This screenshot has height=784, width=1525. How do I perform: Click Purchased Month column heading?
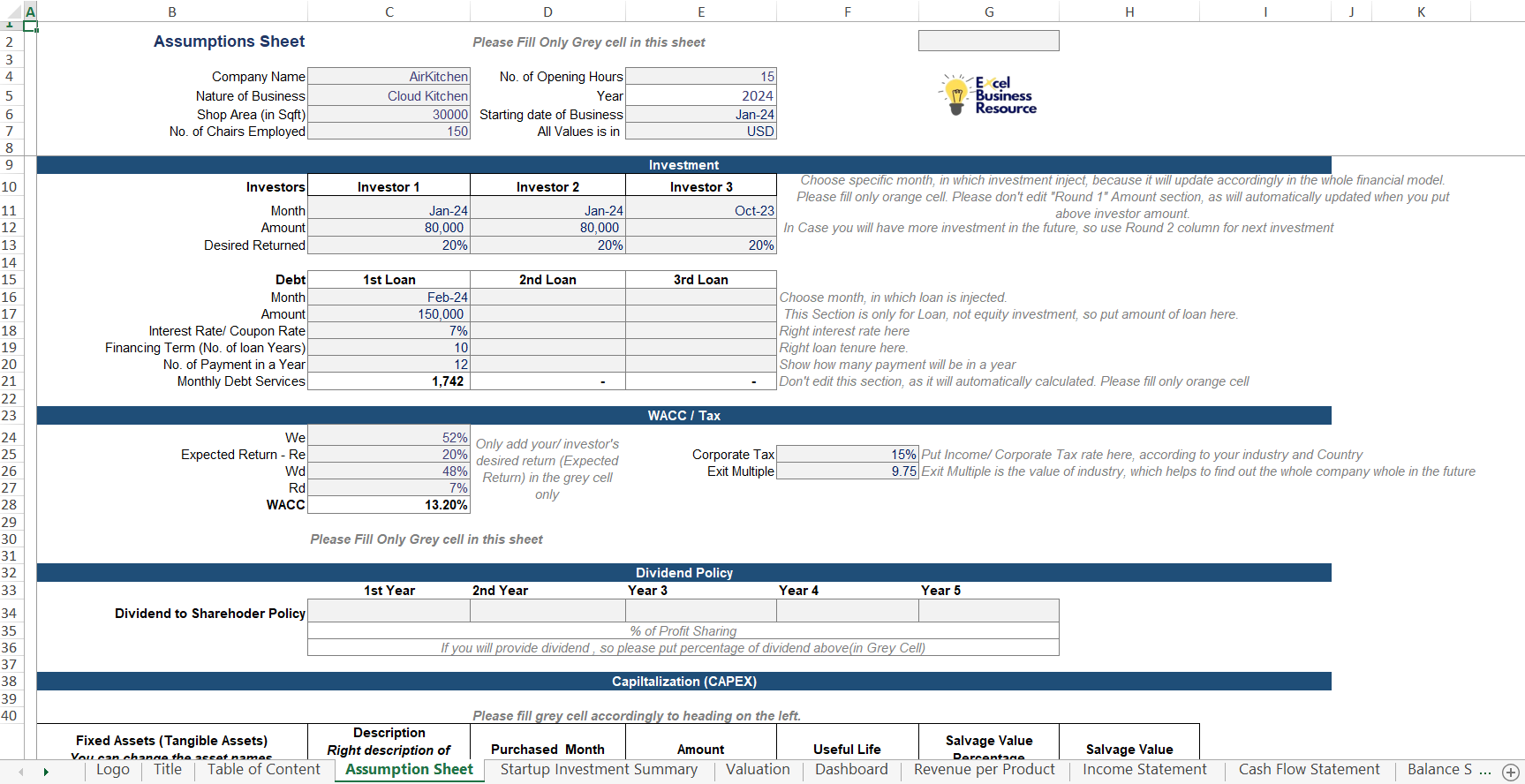pos(547,750)
